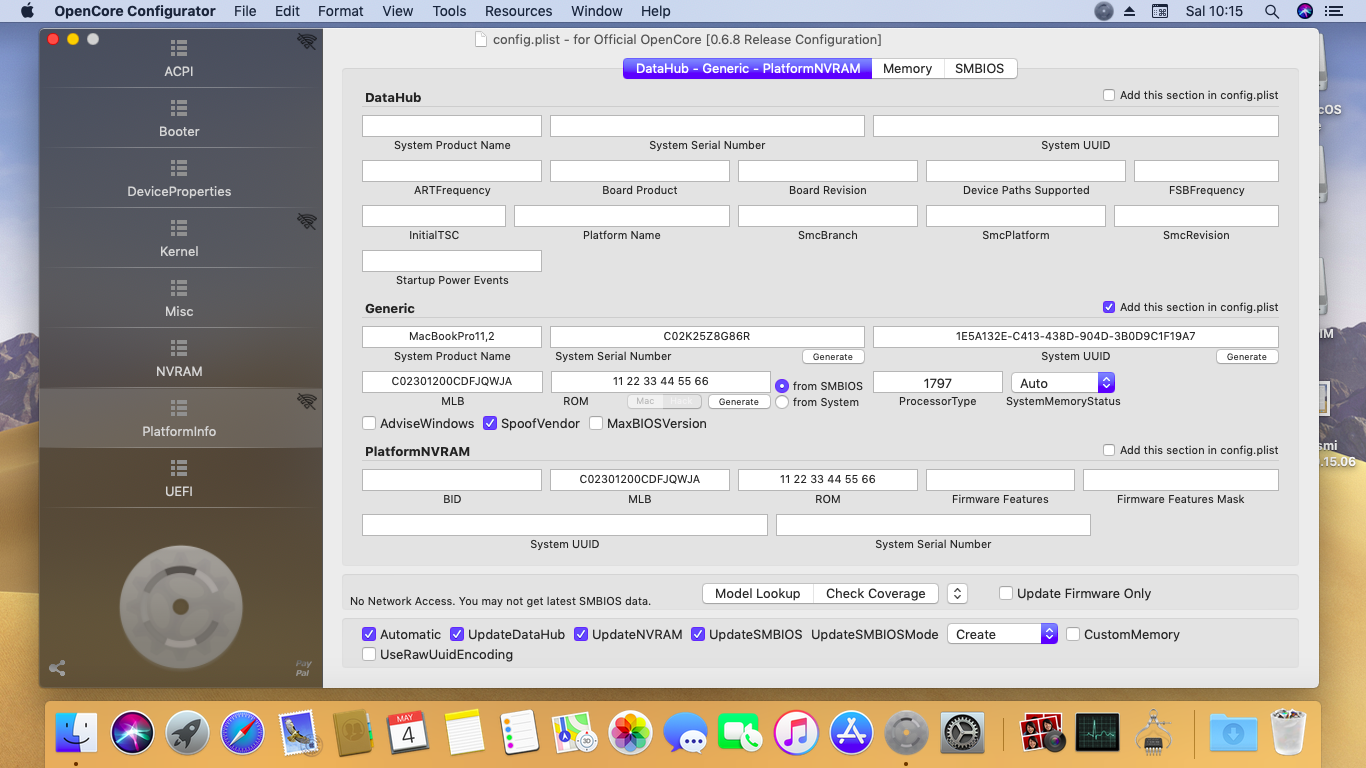This screenshot has height=768, width=1366.
Task: Open System Information from the Dock
Action: pos(1153,733)
